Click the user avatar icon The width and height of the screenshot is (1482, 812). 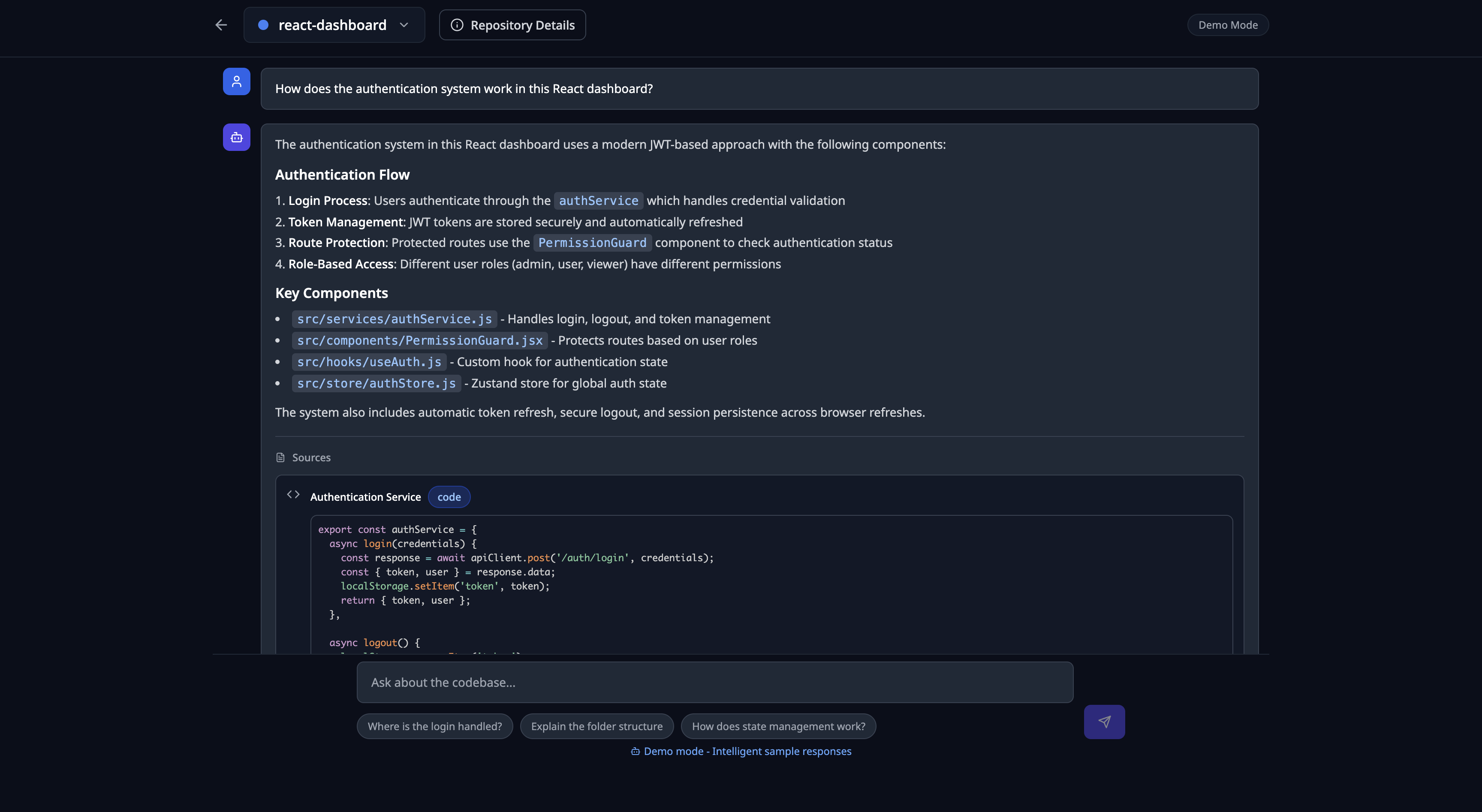tap(236, 81)
